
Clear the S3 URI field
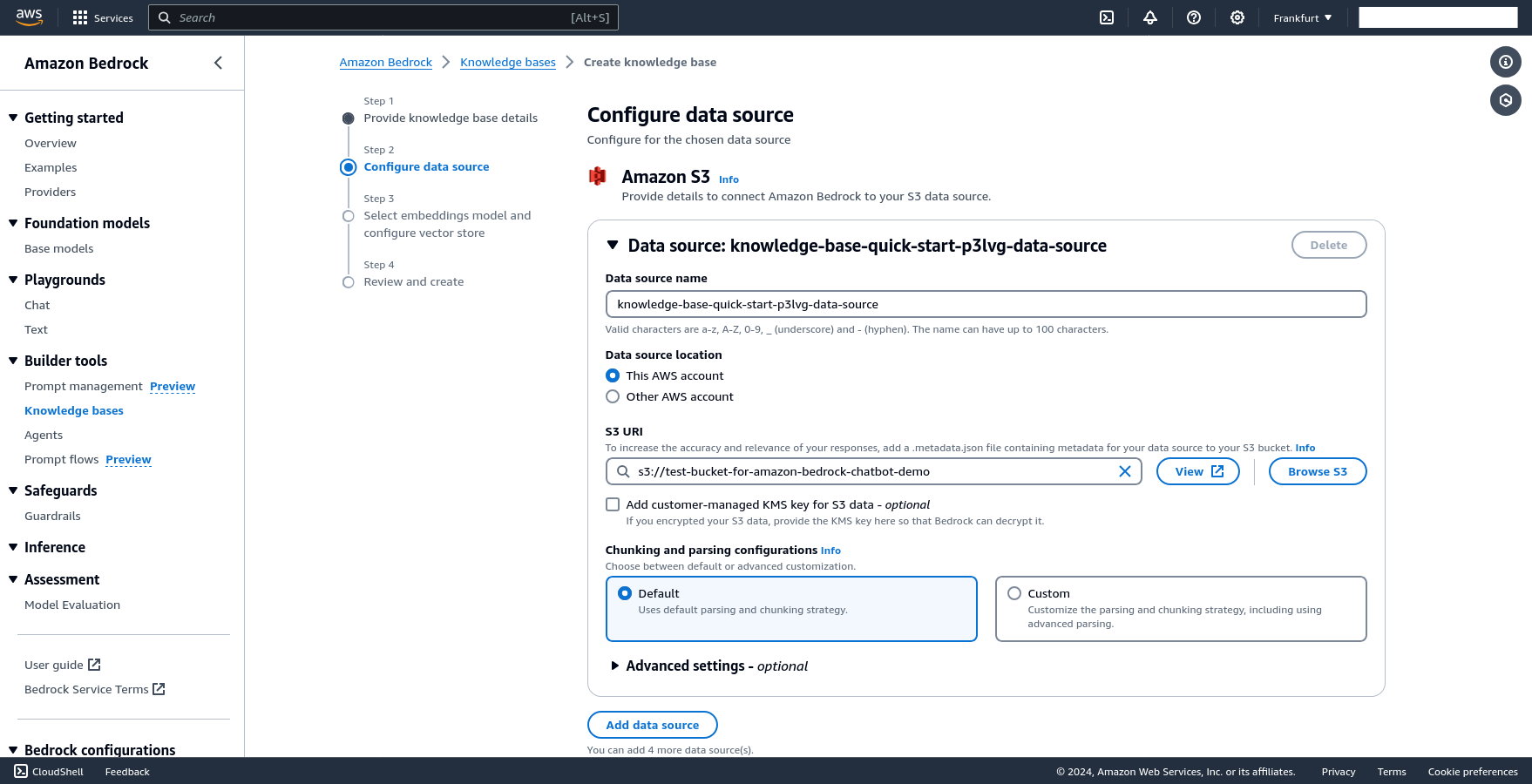click(1125, 471)
